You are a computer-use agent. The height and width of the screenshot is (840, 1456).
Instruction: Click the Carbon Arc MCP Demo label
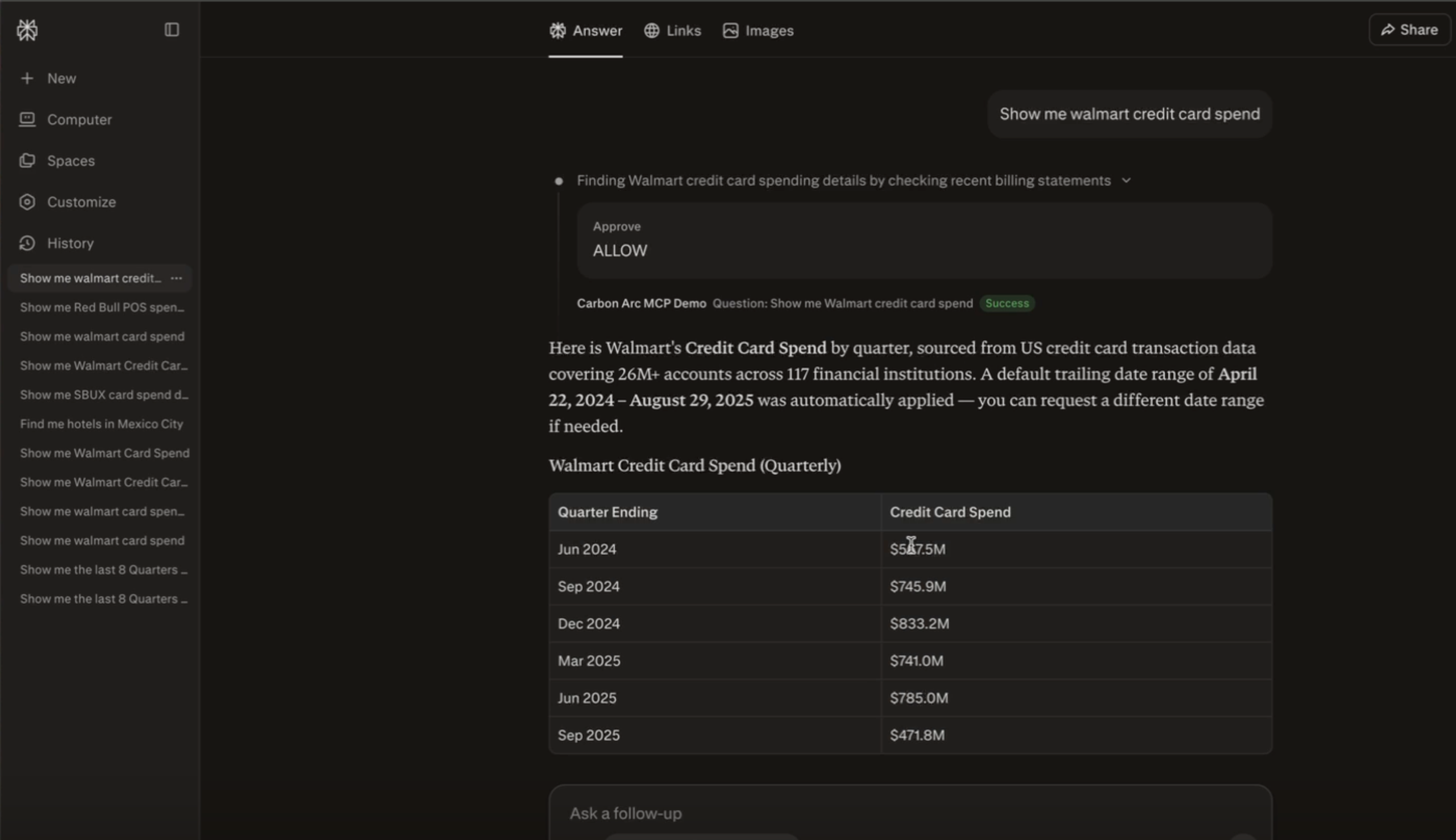point(641,303)
